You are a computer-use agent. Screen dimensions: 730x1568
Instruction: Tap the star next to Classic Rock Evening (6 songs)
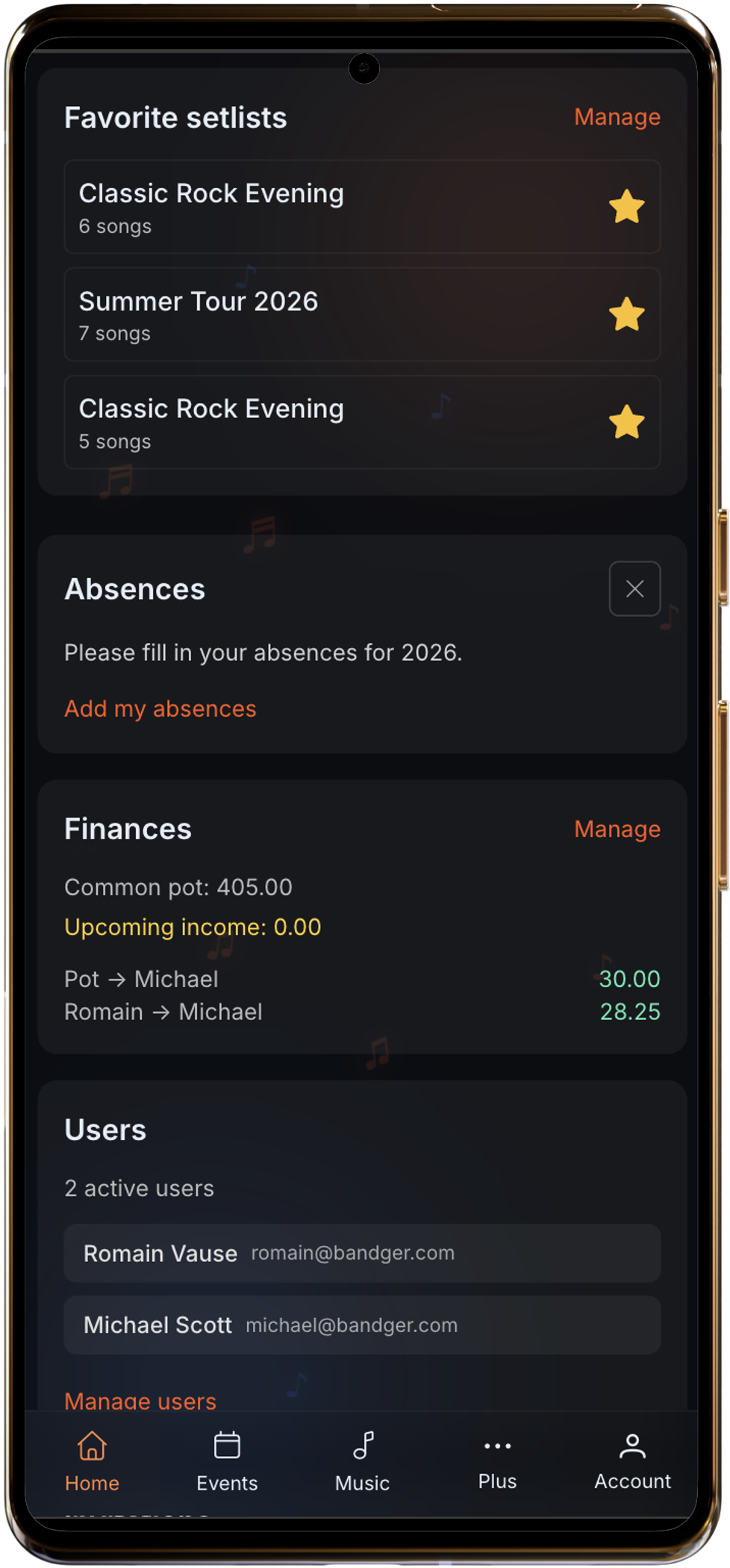click(x=627, y=207)
